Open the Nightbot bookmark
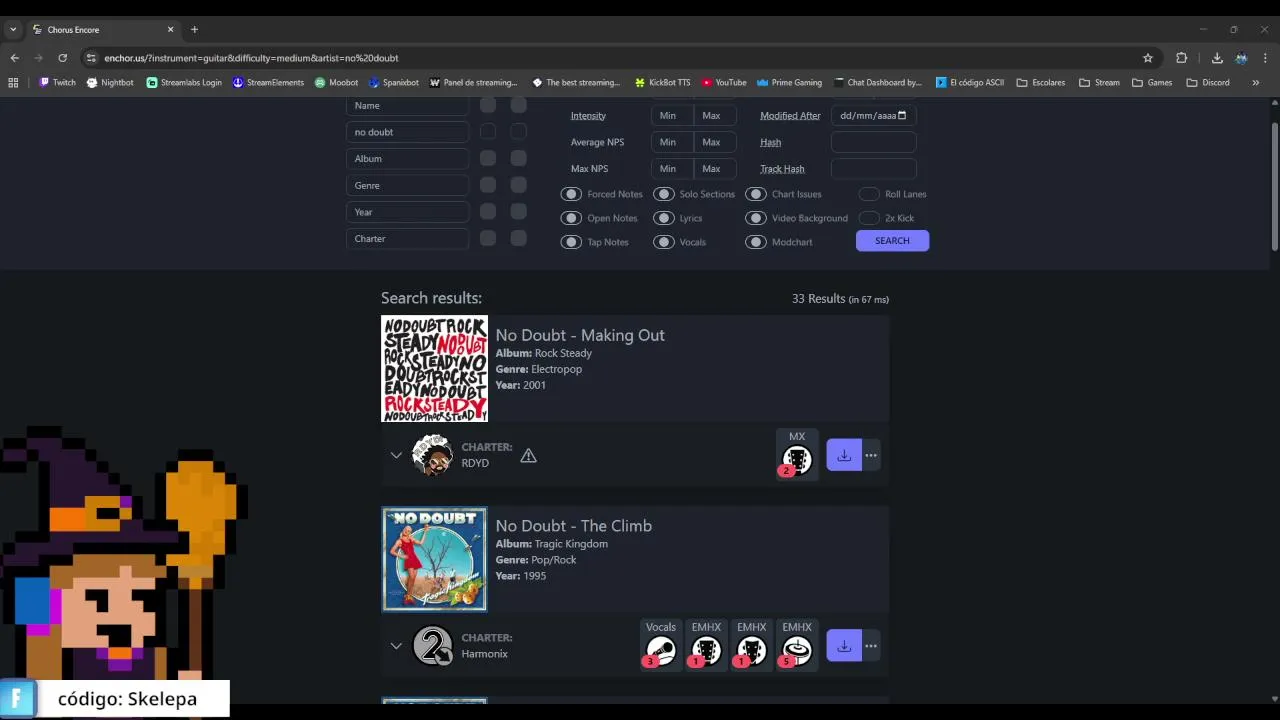 pyautogui.click(x=110, y=82)
